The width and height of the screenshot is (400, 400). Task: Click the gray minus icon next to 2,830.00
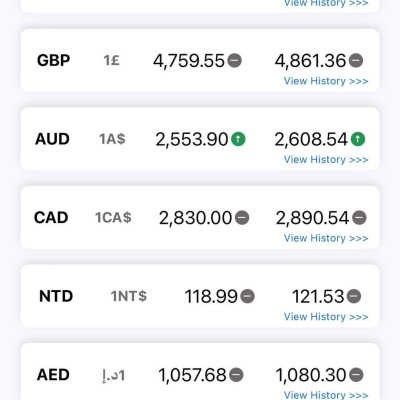point(242,218)
